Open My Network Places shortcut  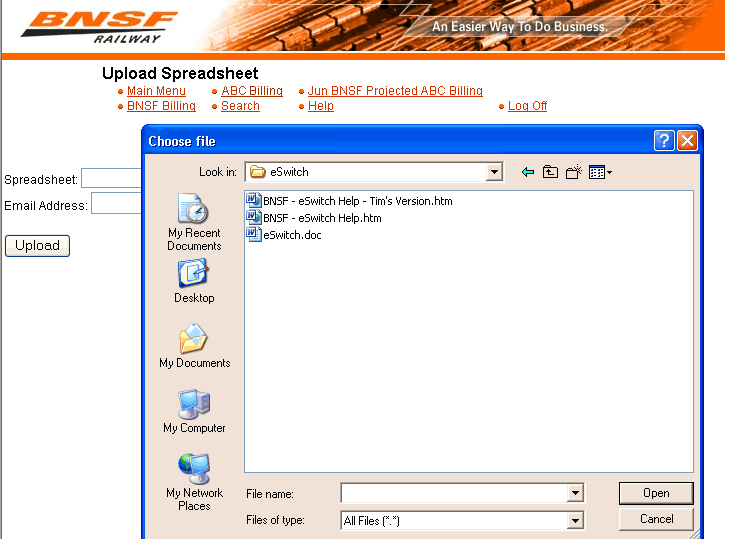pyautogui.click(x=194, y=482)
